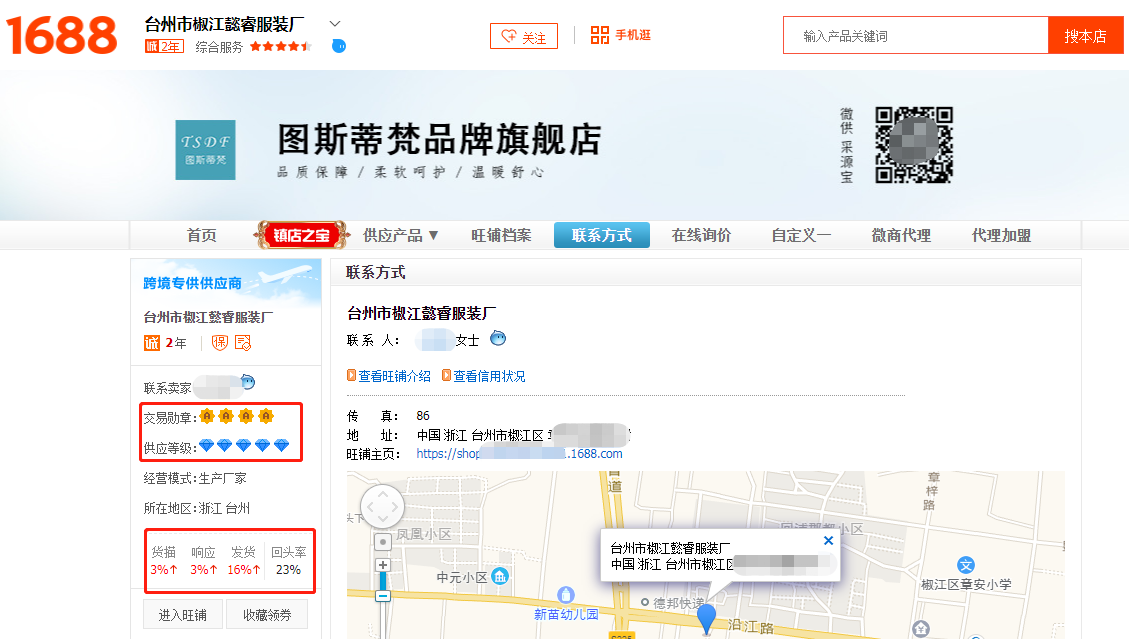The width and height of the screenshot is (1129, 639).
Task: Click the 微供采源宝 QR code
Action: tap(914, 145)
